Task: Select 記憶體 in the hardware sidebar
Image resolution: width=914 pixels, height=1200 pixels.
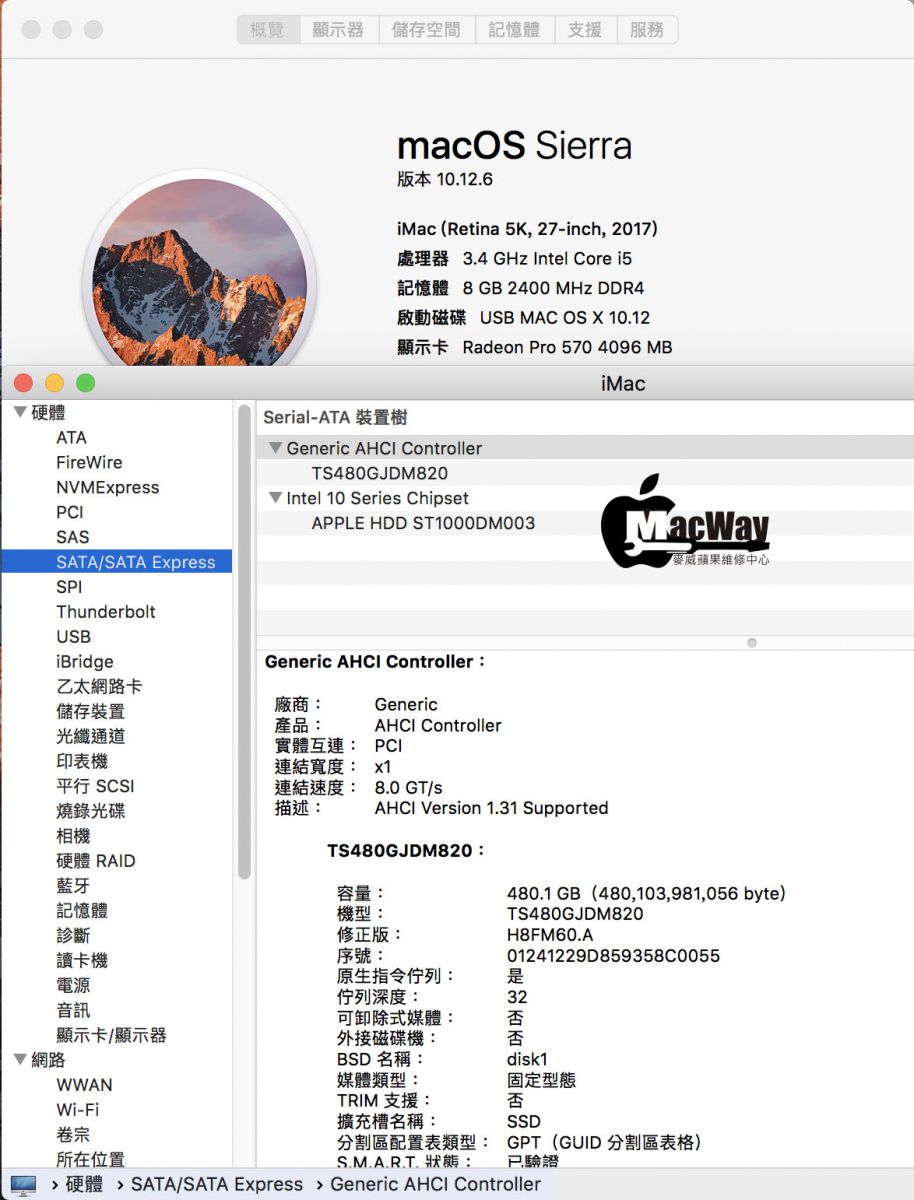Action: click(x=82, y=911)
